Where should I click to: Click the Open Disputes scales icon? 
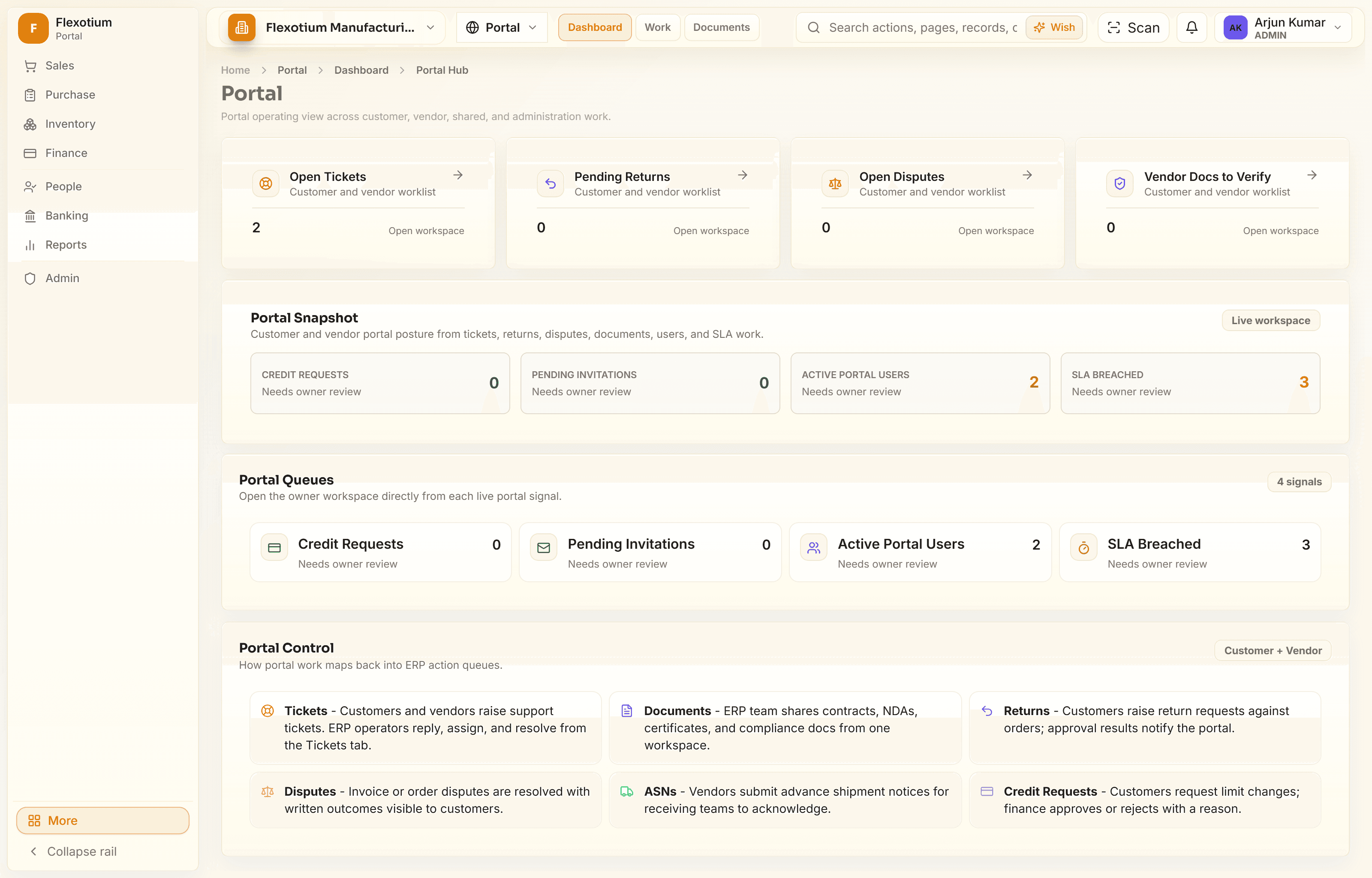pos(835,183)
